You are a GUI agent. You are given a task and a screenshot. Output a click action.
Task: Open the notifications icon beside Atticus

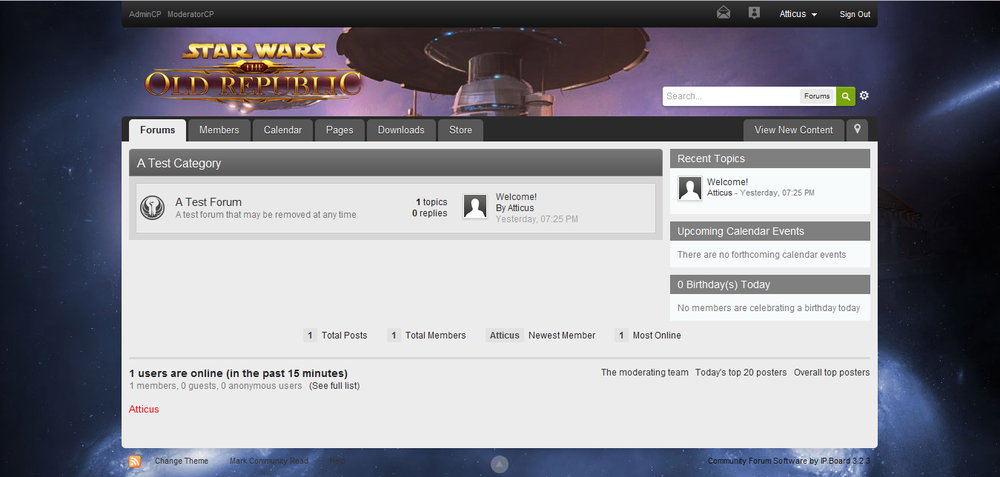754,13
